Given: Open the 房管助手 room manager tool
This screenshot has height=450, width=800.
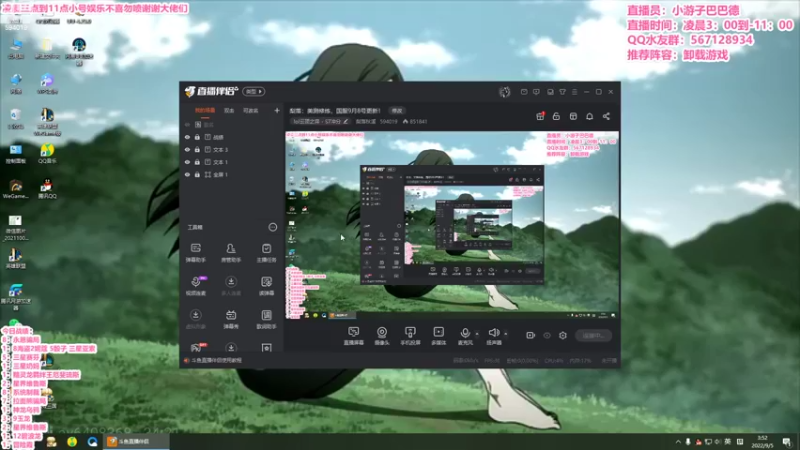Looking at the screenshot, I should pos(231,253).
